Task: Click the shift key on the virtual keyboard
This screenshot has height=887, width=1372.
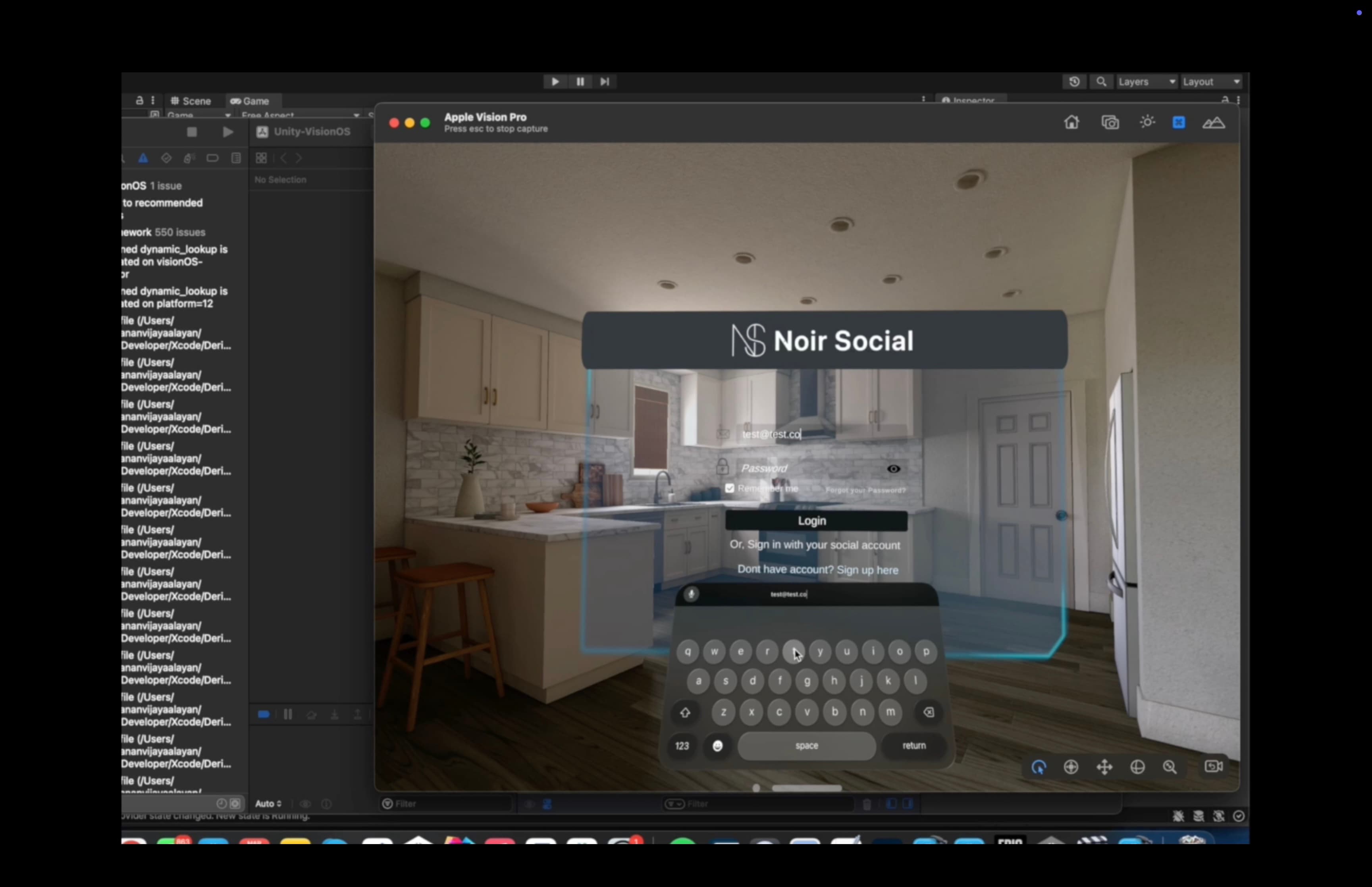Action: 684,712
